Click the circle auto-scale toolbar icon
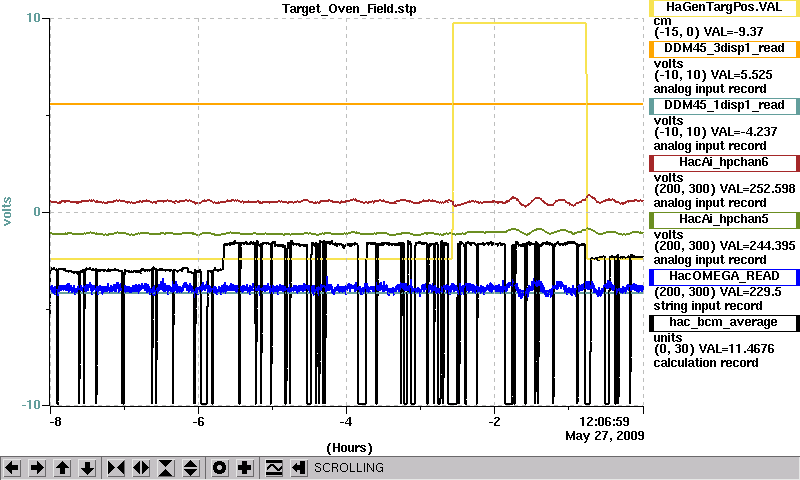Screen dimensions: 800x480 (219, 468)
